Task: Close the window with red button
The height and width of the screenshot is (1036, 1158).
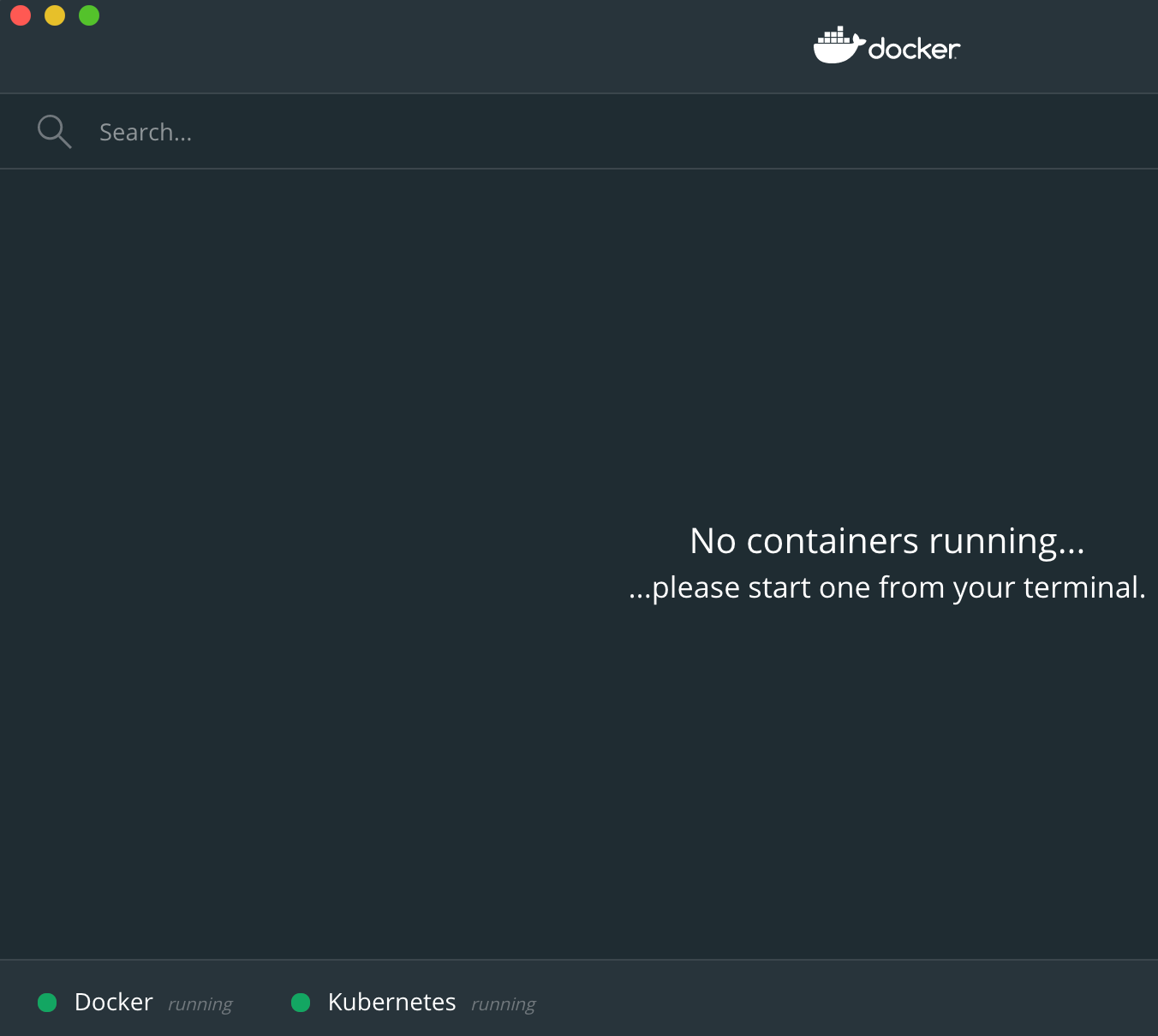Action: click(x=21, y=15)
